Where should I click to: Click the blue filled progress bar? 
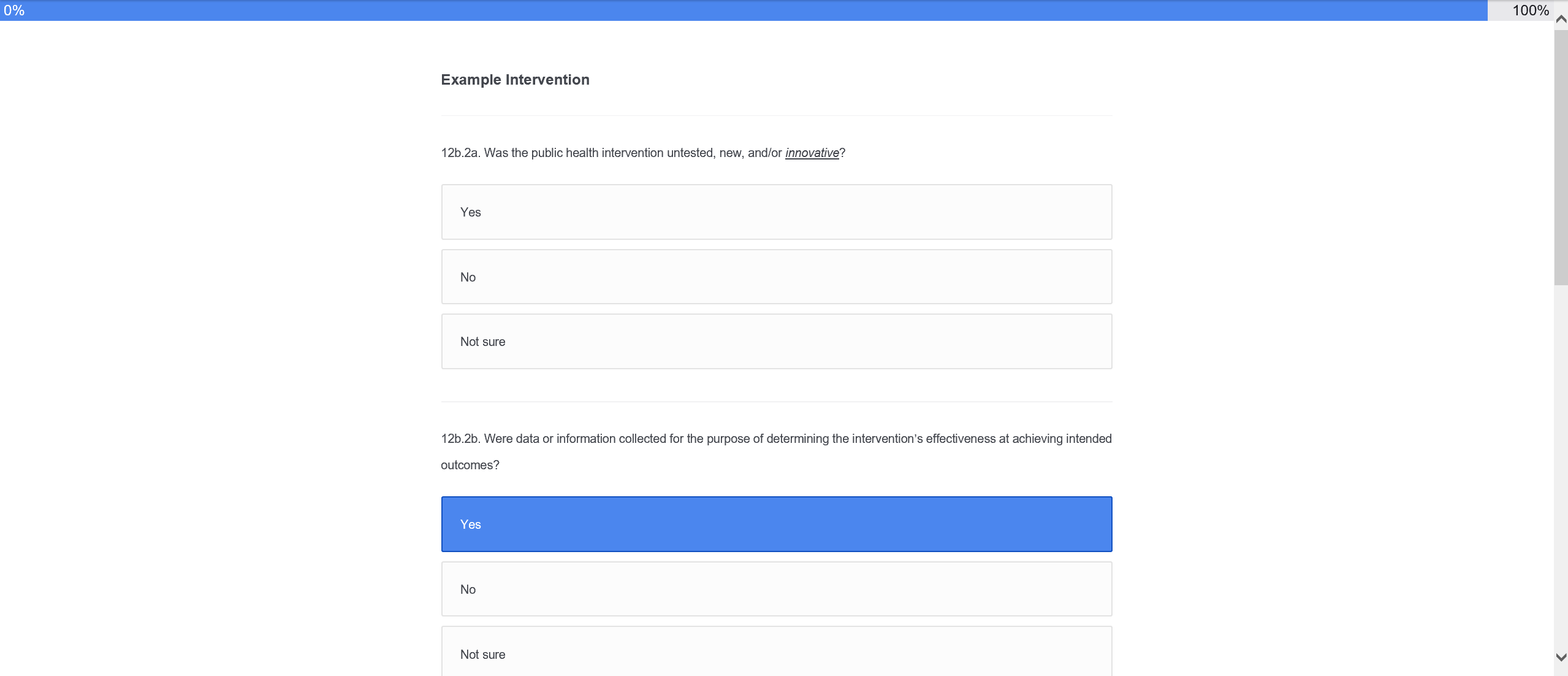click(x=736, y=10)
